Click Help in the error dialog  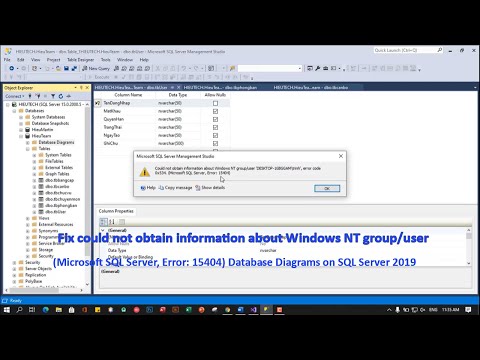point(148,188)
